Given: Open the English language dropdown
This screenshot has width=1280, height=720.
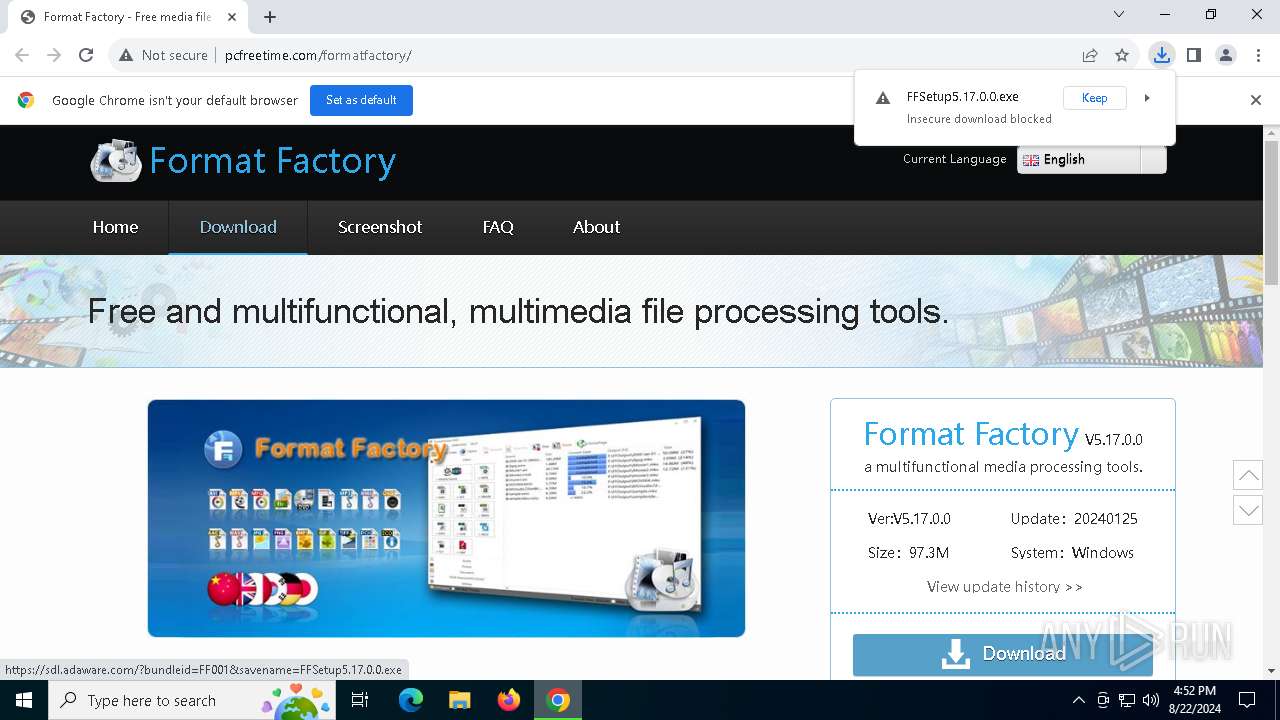Looking at the screenshot, I should (x=1092, y=160).
